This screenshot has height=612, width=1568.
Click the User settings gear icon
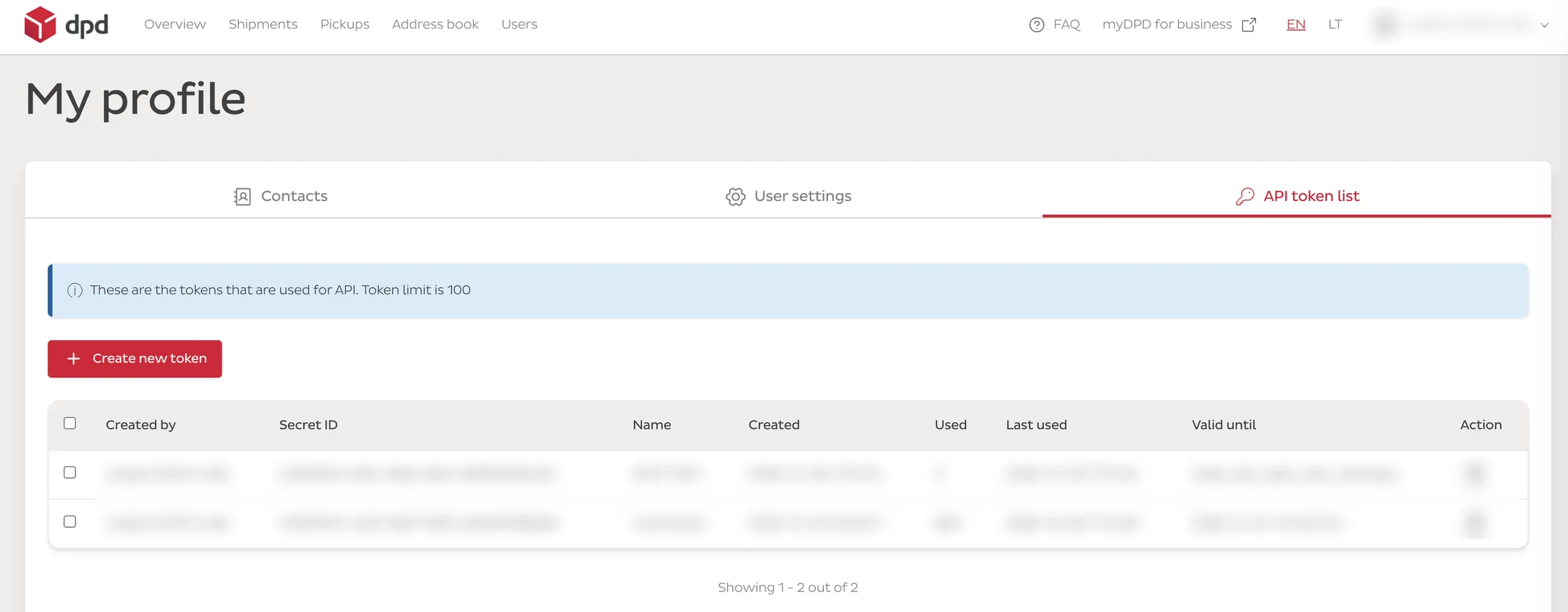point(736,197)
